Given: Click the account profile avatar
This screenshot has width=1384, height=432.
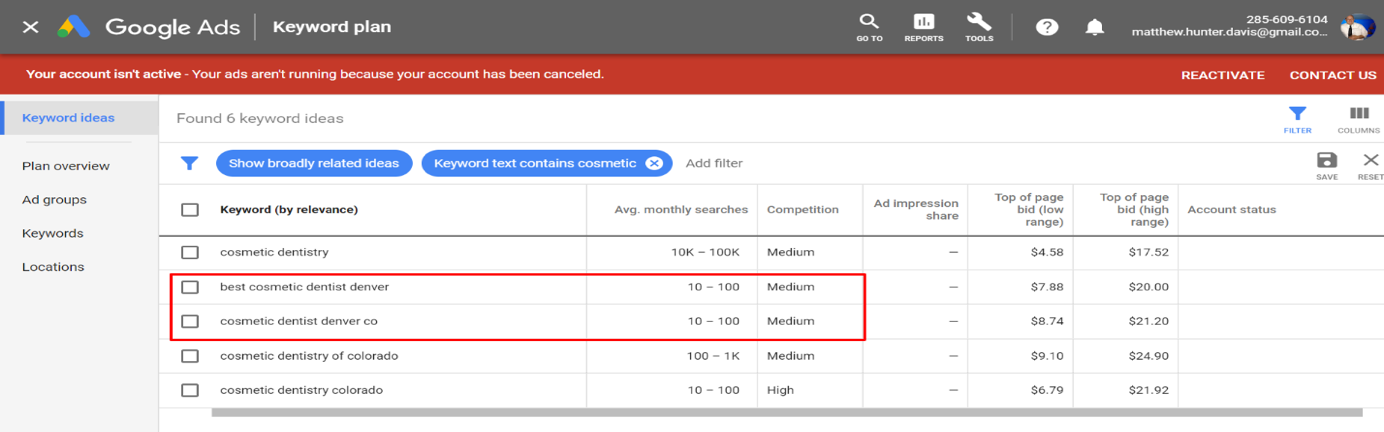Looking at the screenshot, I should click(x=1358, y=27).
